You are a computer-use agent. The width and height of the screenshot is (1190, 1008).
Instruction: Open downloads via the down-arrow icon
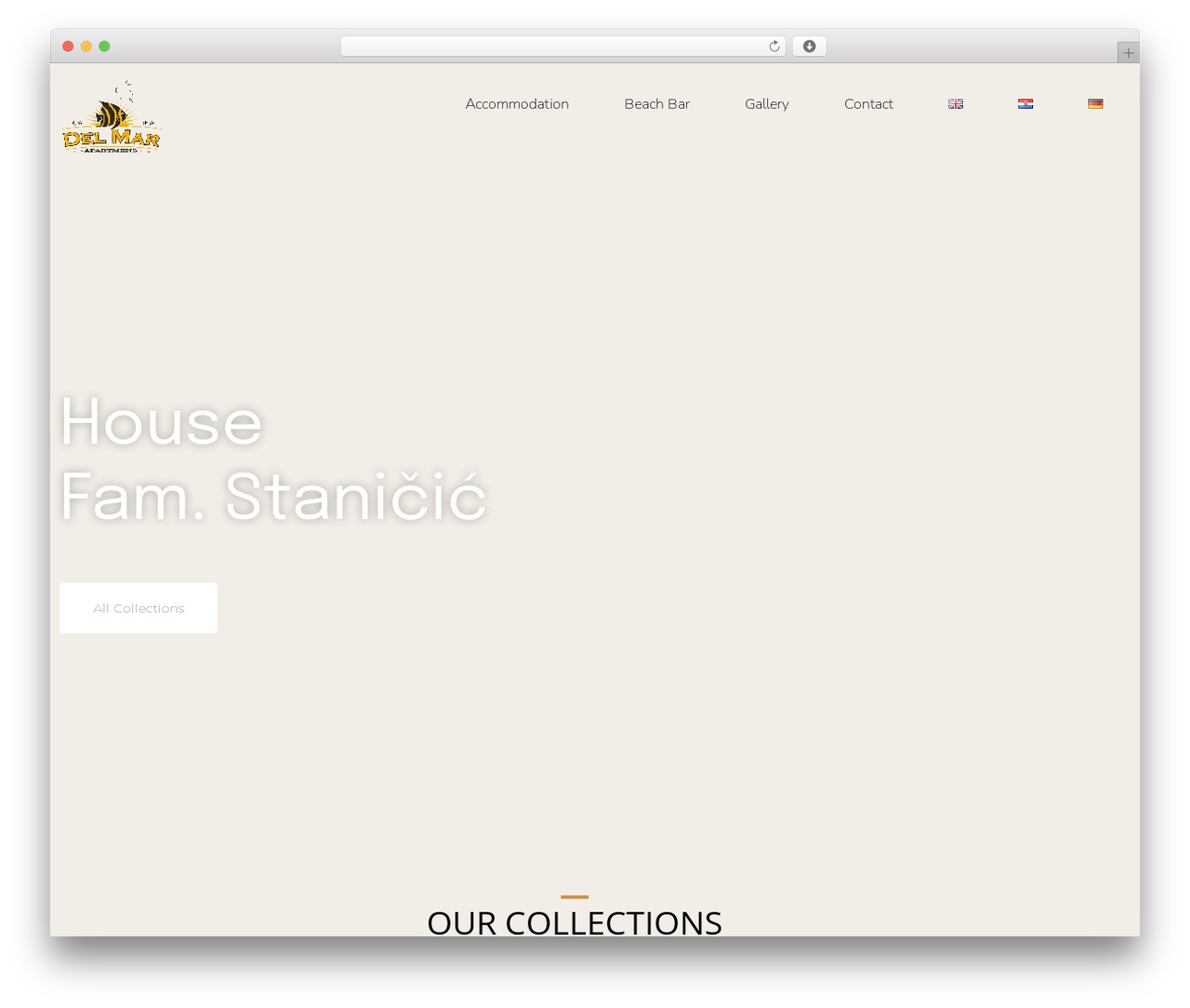point(809,46)
